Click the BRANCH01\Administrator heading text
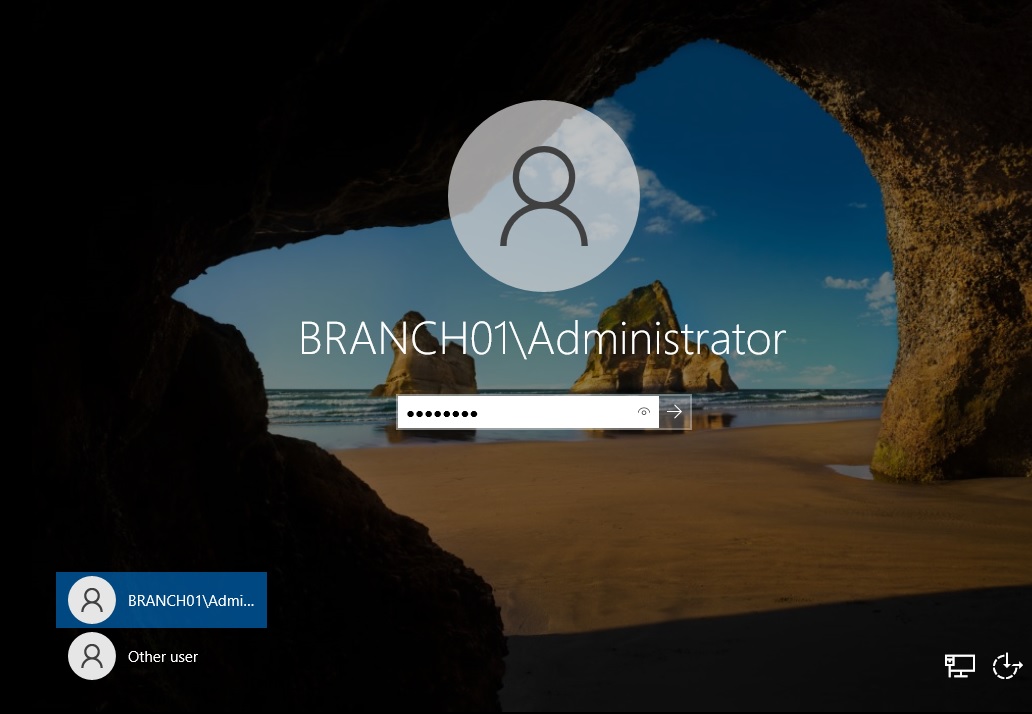 point(543,340)
